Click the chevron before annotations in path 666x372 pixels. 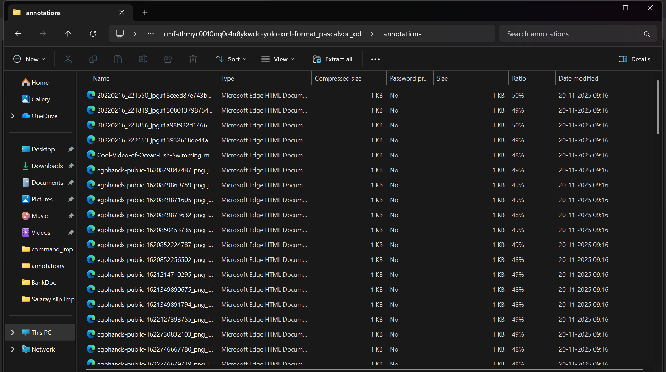372,34
